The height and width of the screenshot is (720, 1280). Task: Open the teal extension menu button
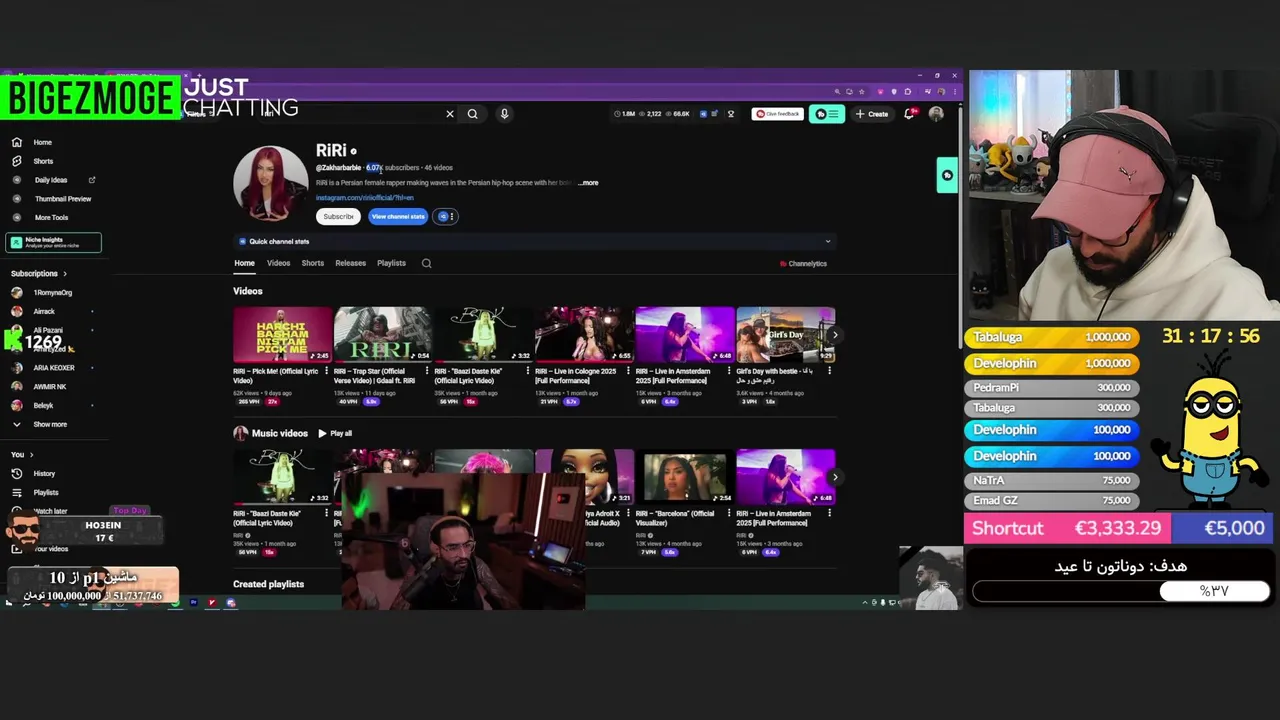827,114
